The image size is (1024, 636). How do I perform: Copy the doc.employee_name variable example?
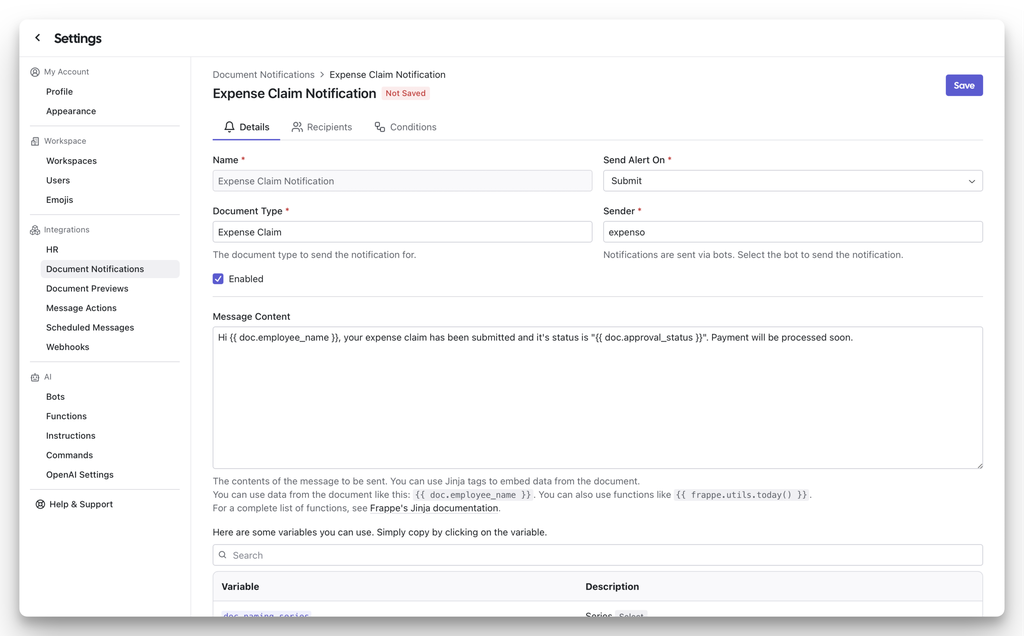[474, 495]
